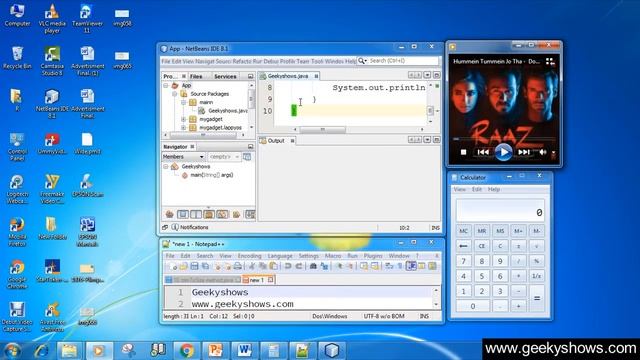Select main(String[] args) in Navigator
Screen dimensions: 640x360
211,175
